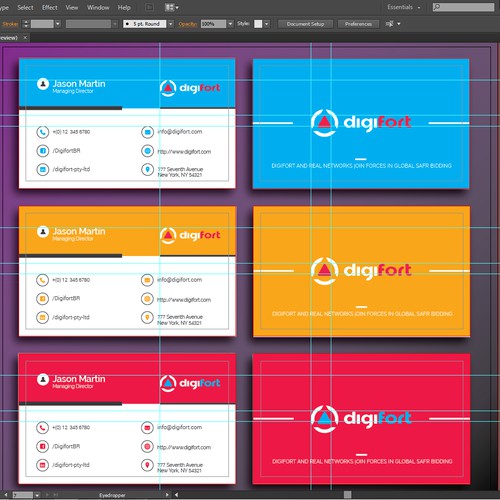500x500 pixels.
Task: Go to previous artboard arrow
Action: click(6, 495)
